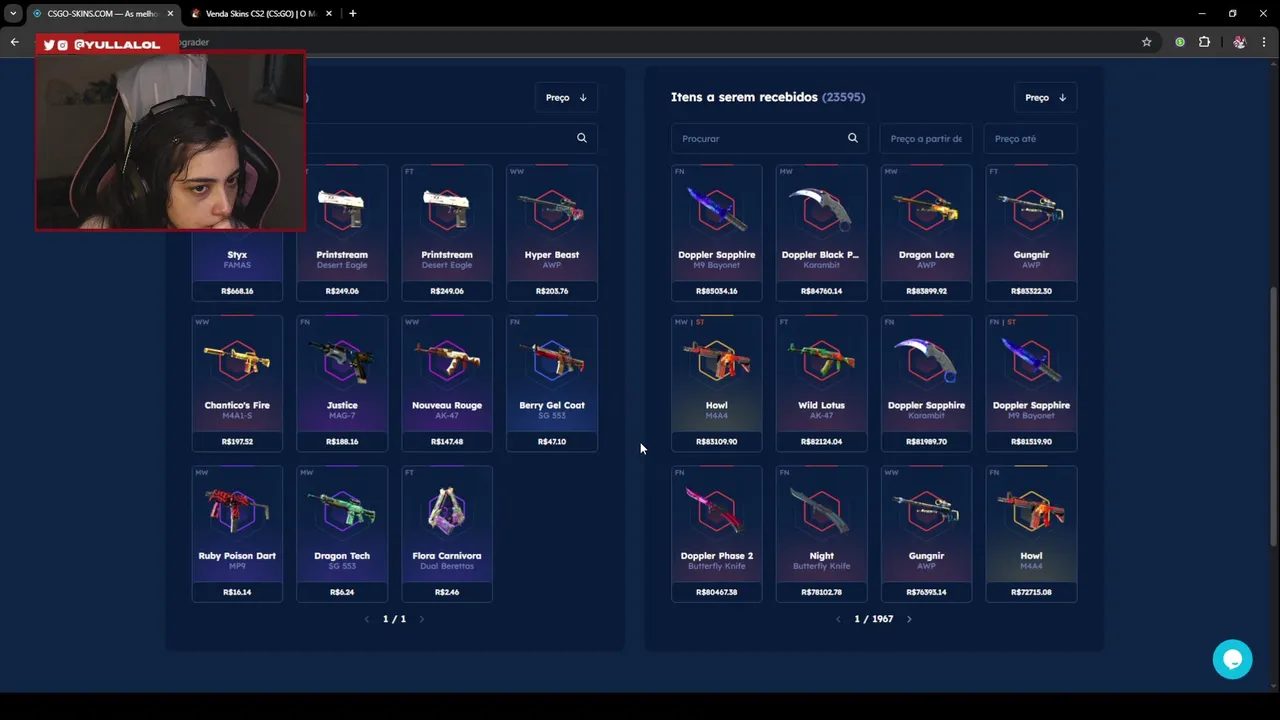The width and height of the screenshot is (1280, 720).
Task: Select the Berry Gel Coat SG 553 card
Action: [552, 383]
